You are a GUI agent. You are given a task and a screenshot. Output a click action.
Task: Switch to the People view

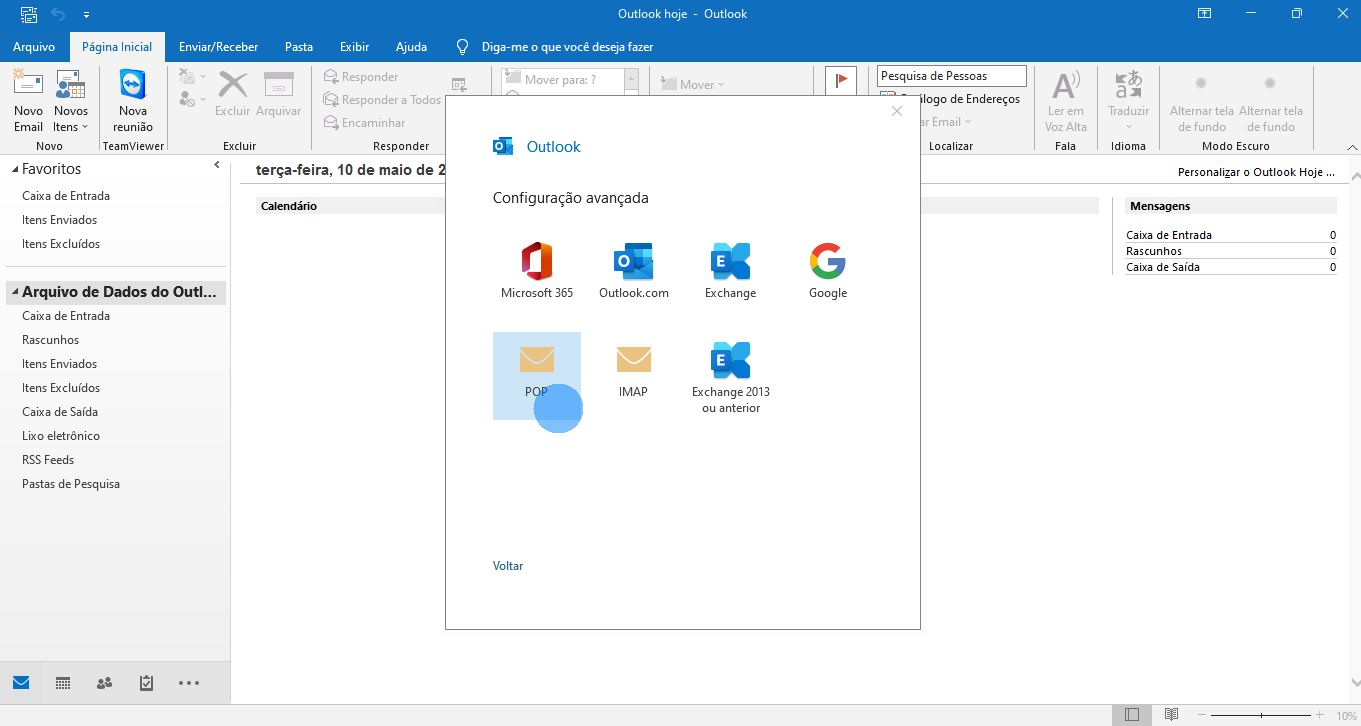105,683
